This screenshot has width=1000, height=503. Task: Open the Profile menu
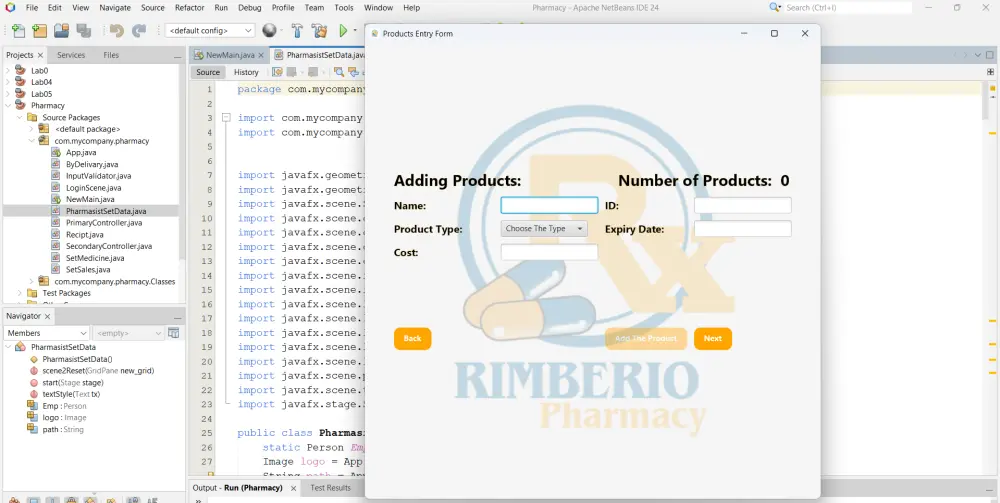click(283, 8)
